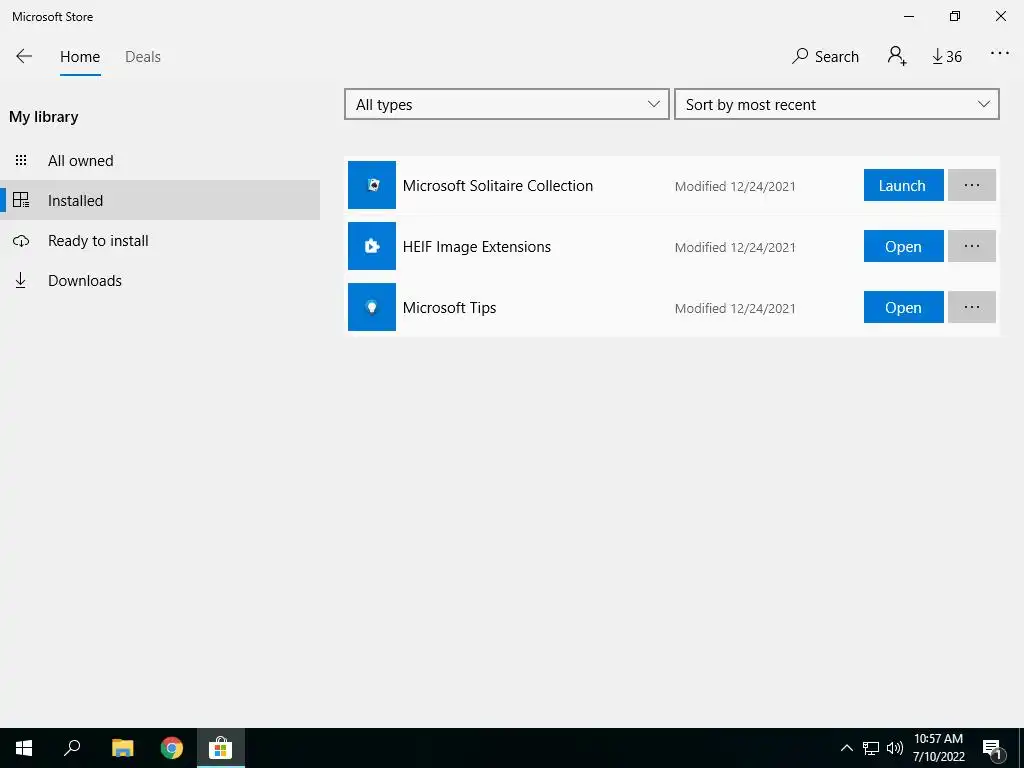Viewport: 1024px width, 768px height.
Task: Open the Home tab
Action: pos(80,57)
